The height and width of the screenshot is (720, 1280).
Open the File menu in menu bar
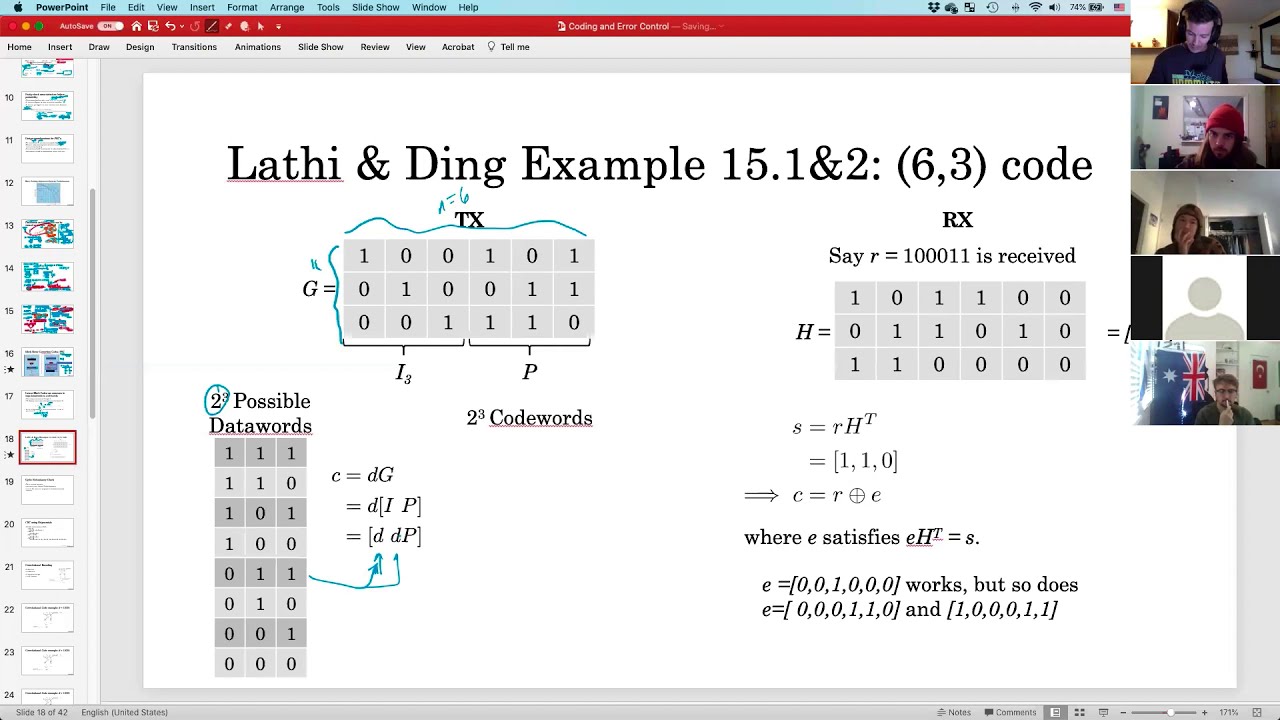[x=107, y=7]
